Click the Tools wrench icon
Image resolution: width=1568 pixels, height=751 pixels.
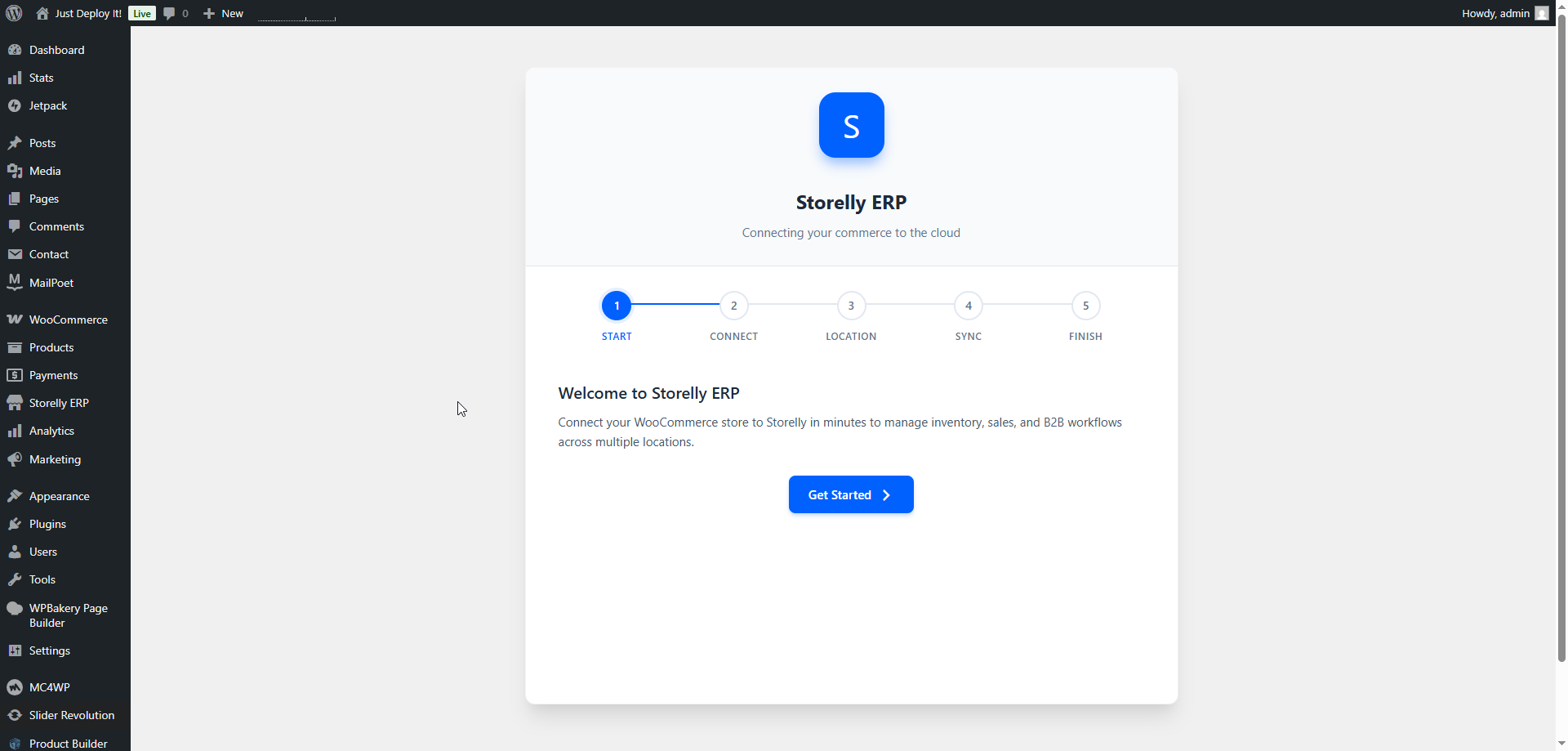[x=15, y=579]
